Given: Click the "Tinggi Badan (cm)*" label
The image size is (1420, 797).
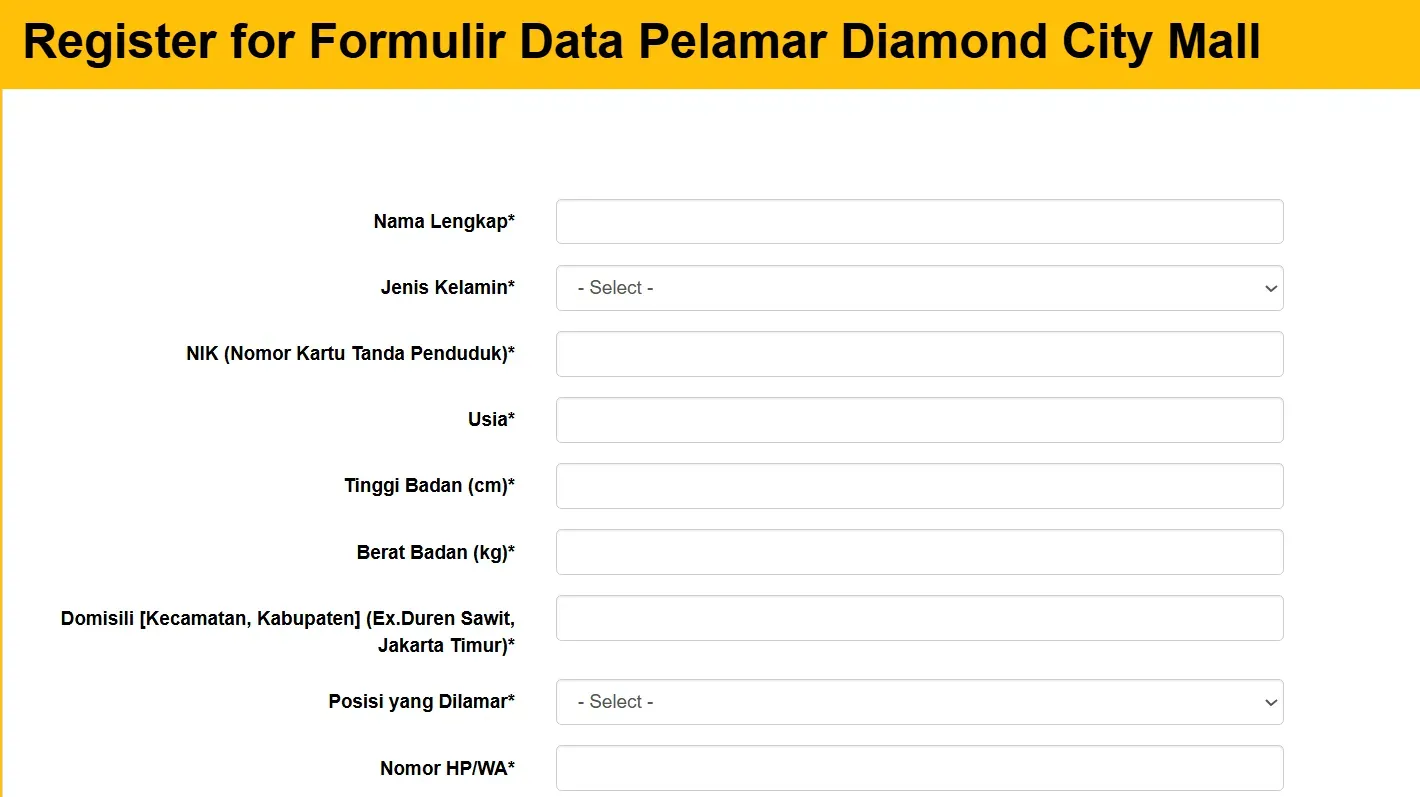Looking at the screenshot, I should click(x=429, y=486).
